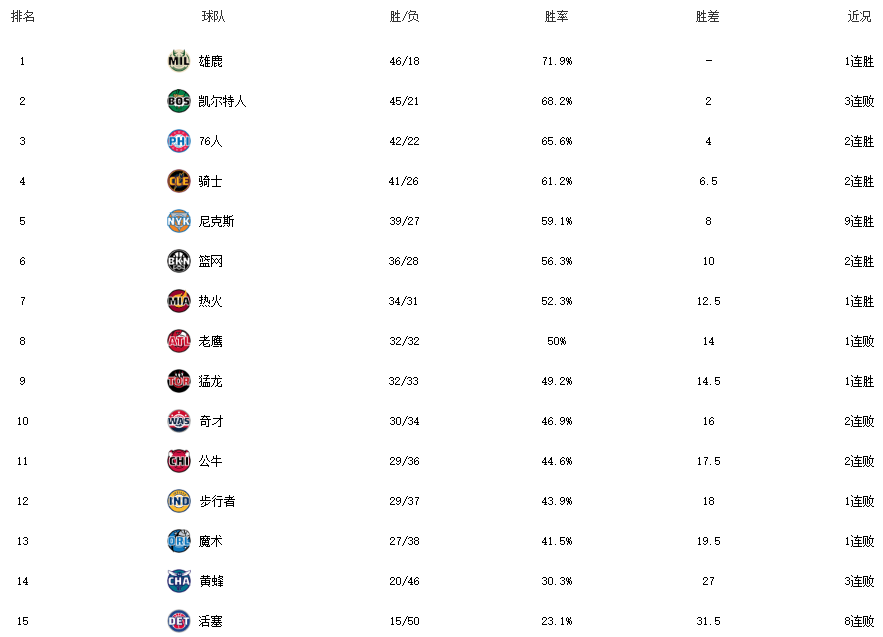The image size is (883, 637).
Task: Click the Brooklyn BKN team logo
Action: coord(178,261)
